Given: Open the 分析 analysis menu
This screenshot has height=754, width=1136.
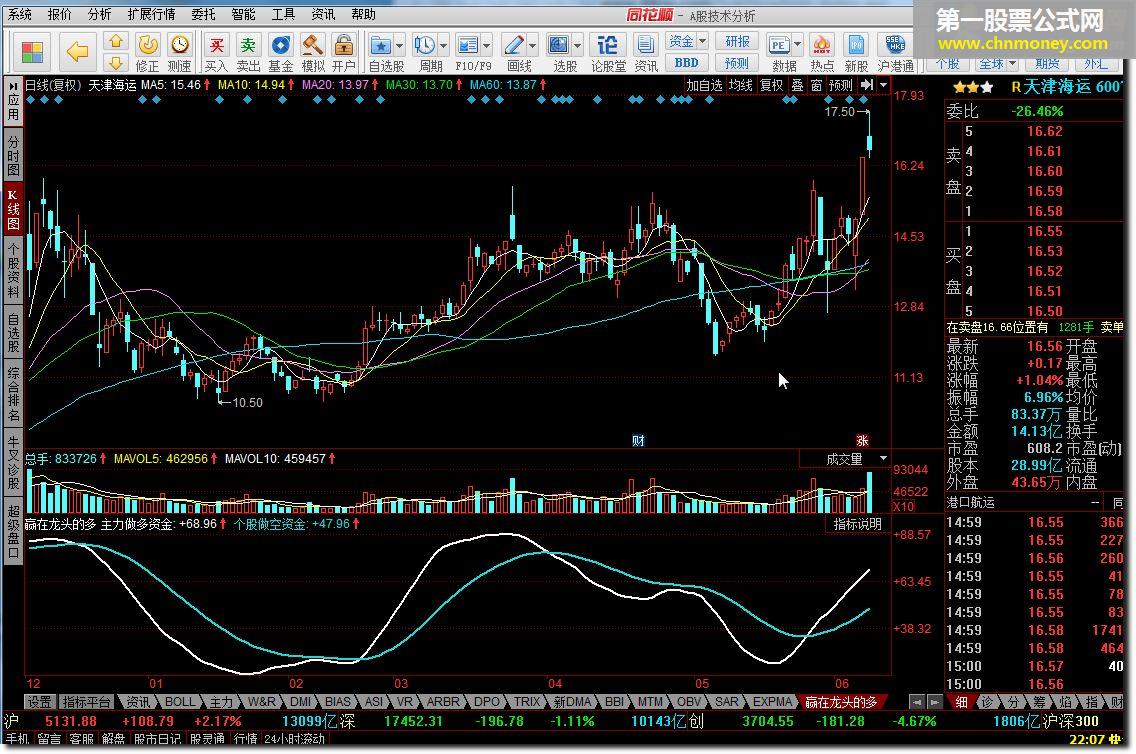Looking at the screenshot, I should pyautogui.click(x=99, y=14).
